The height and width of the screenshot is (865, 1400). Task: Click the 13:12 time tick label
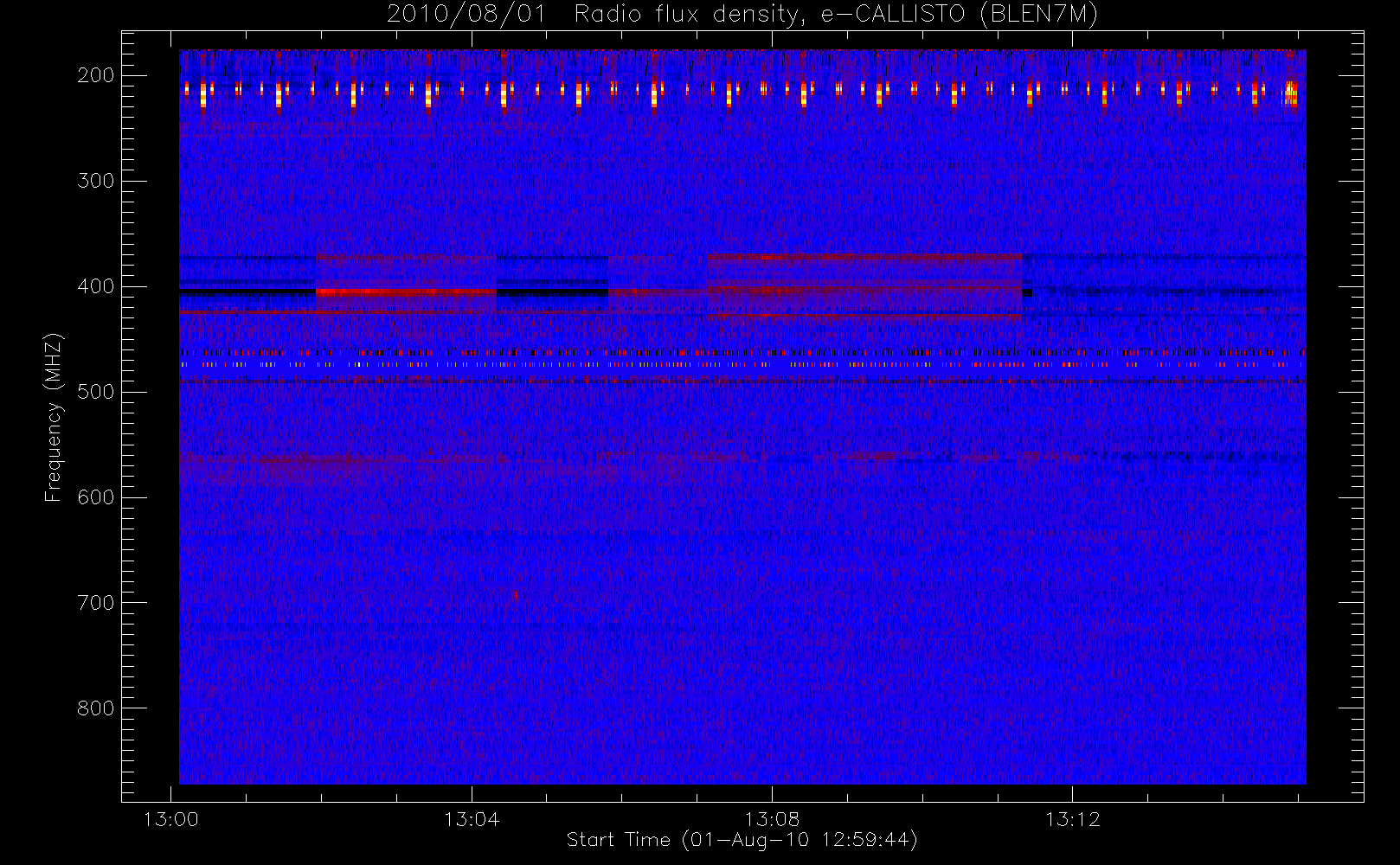point(1073,819)
